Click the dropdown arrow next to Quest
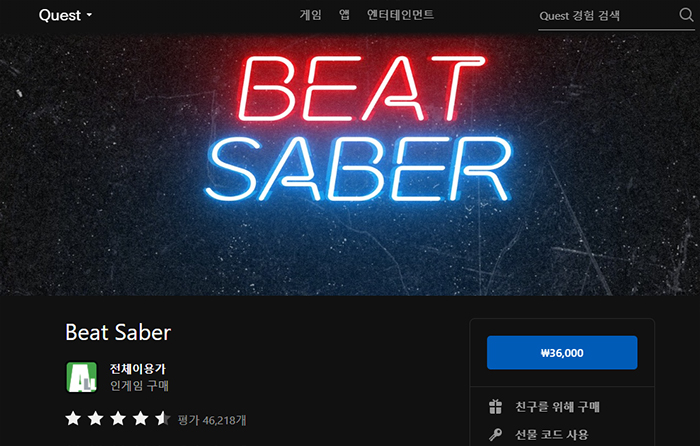The width and height of the screenshot is (700, 446). tap(89, 15)
